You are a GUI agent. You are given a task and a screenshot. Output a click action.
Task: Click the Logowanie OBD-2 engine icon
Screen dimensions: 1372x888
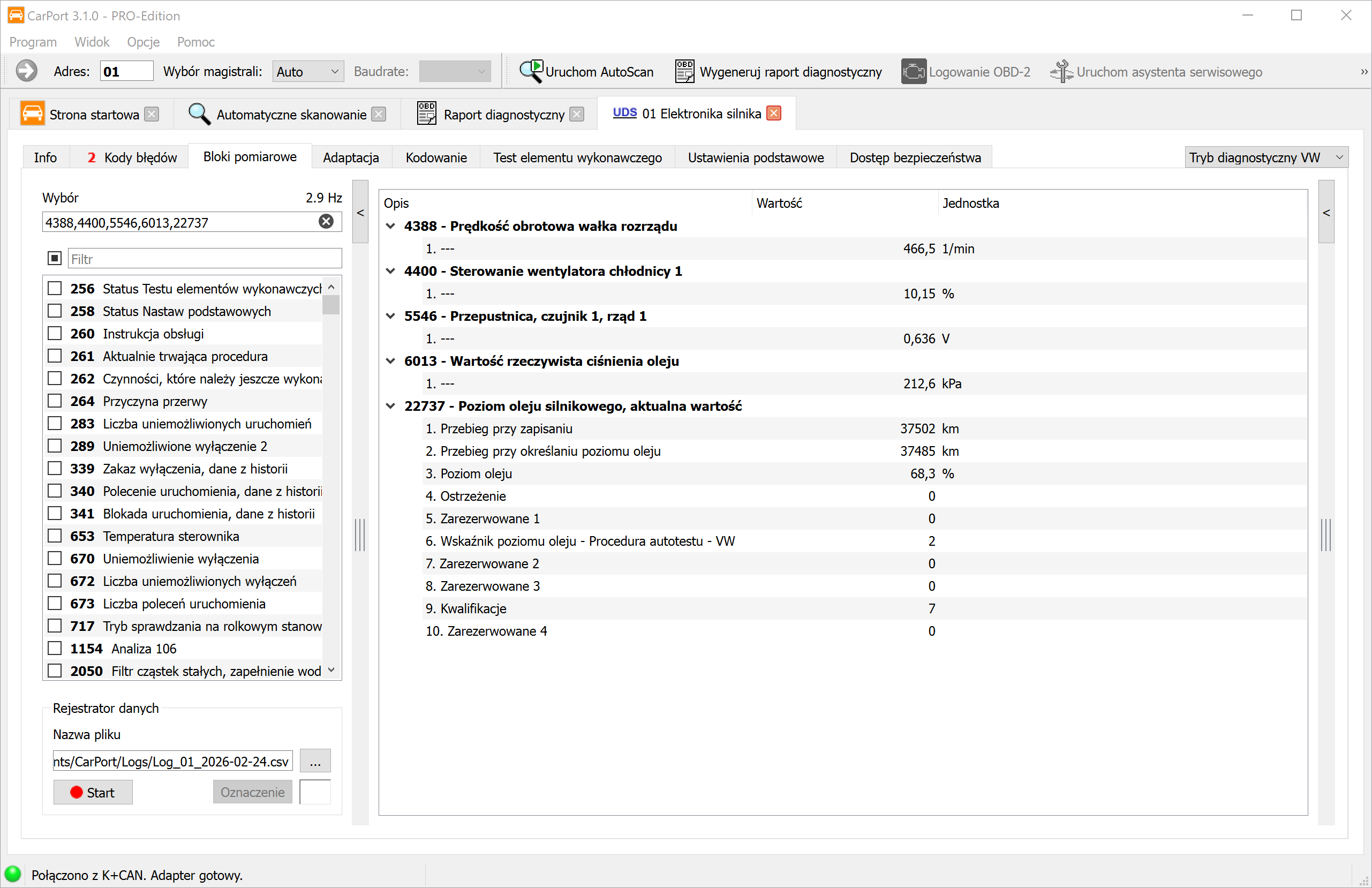coord(913,72)
